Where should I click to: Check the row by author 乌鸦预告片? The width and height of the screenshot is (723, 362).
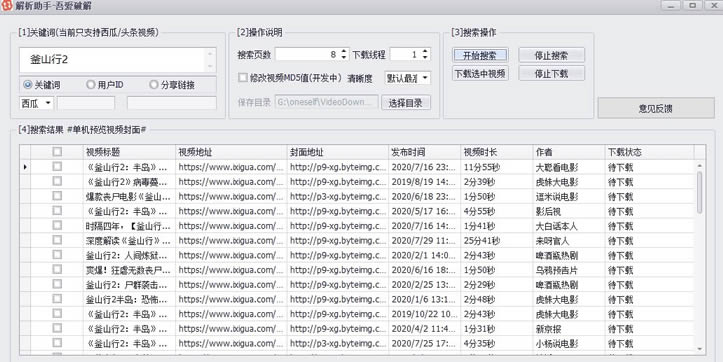coord(57,269)
